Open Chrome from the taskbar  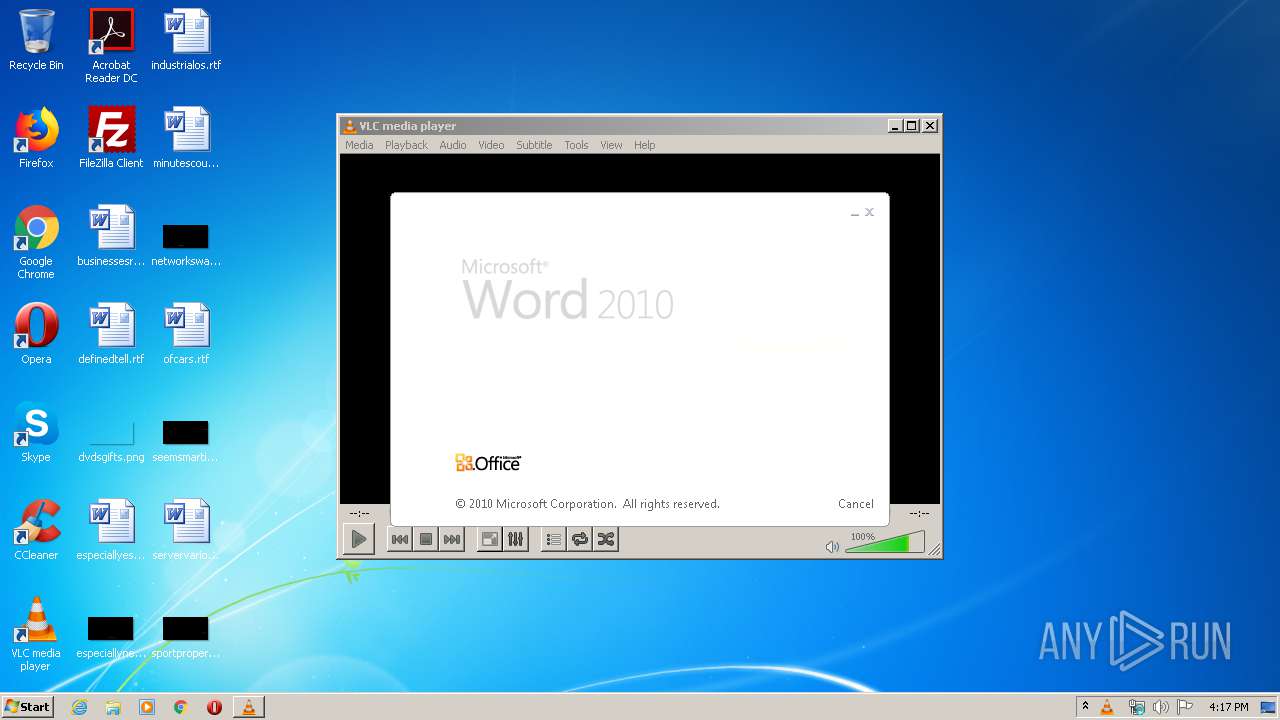181,707
